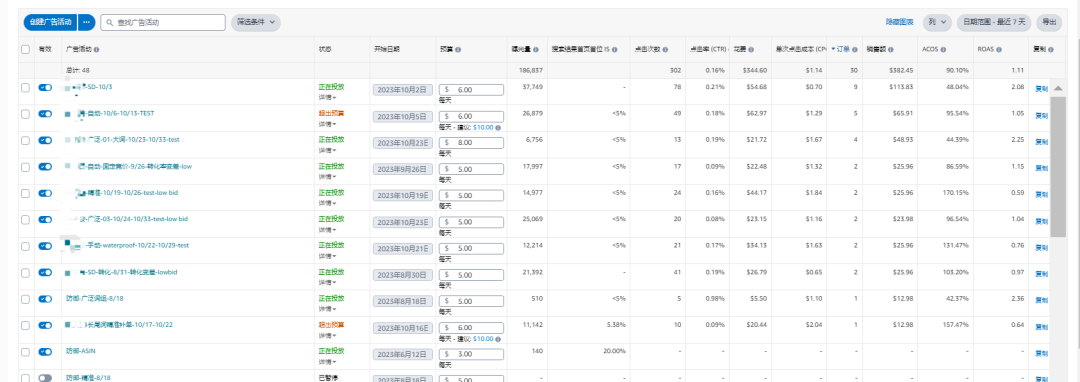Click the 2023年10月2日 start date field

(403, 89)
